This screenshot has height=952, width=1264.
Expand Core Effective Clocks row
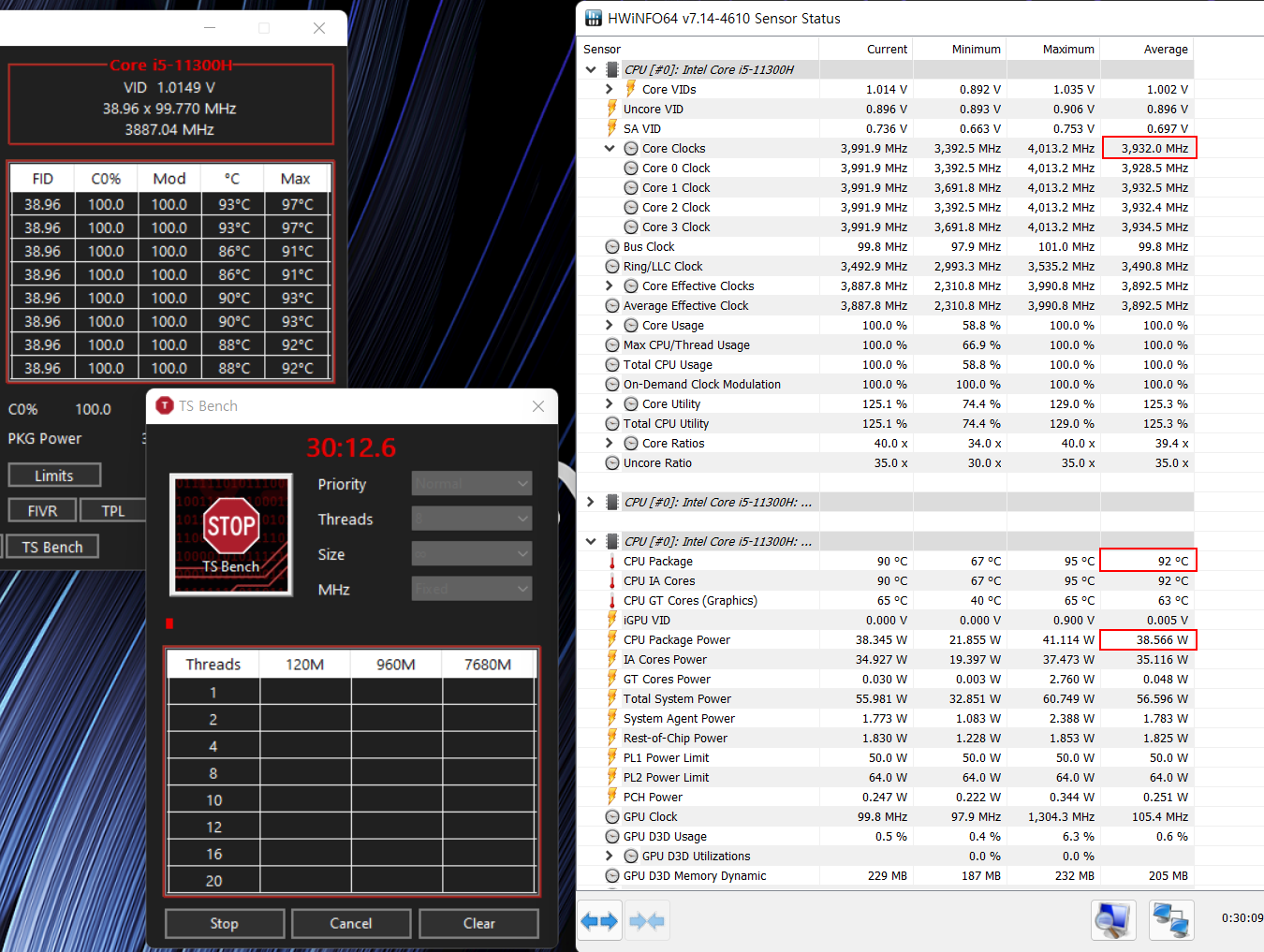point(610,286)
